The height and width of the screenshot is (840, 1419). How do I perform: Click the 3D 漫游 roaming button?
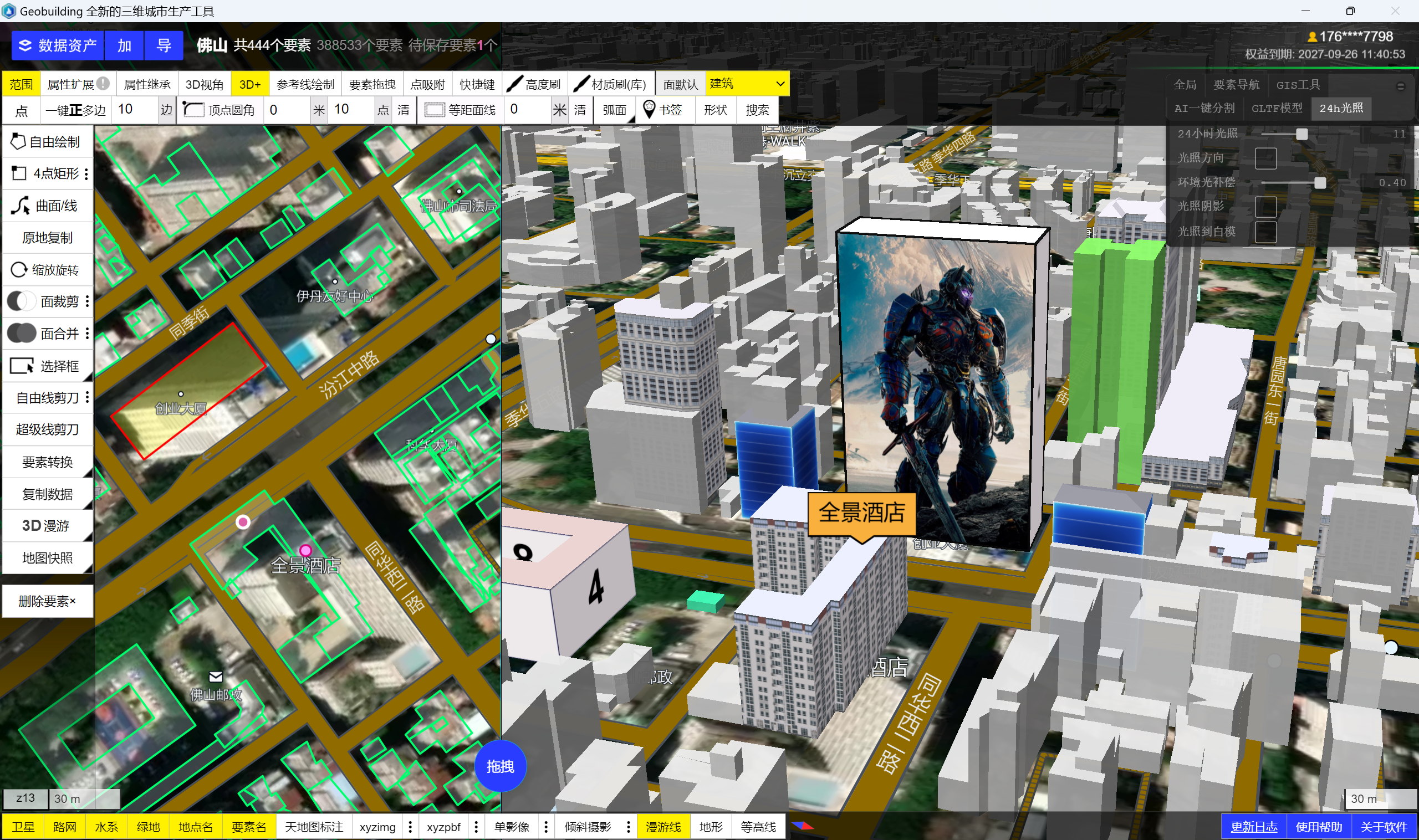pos(47,525)
